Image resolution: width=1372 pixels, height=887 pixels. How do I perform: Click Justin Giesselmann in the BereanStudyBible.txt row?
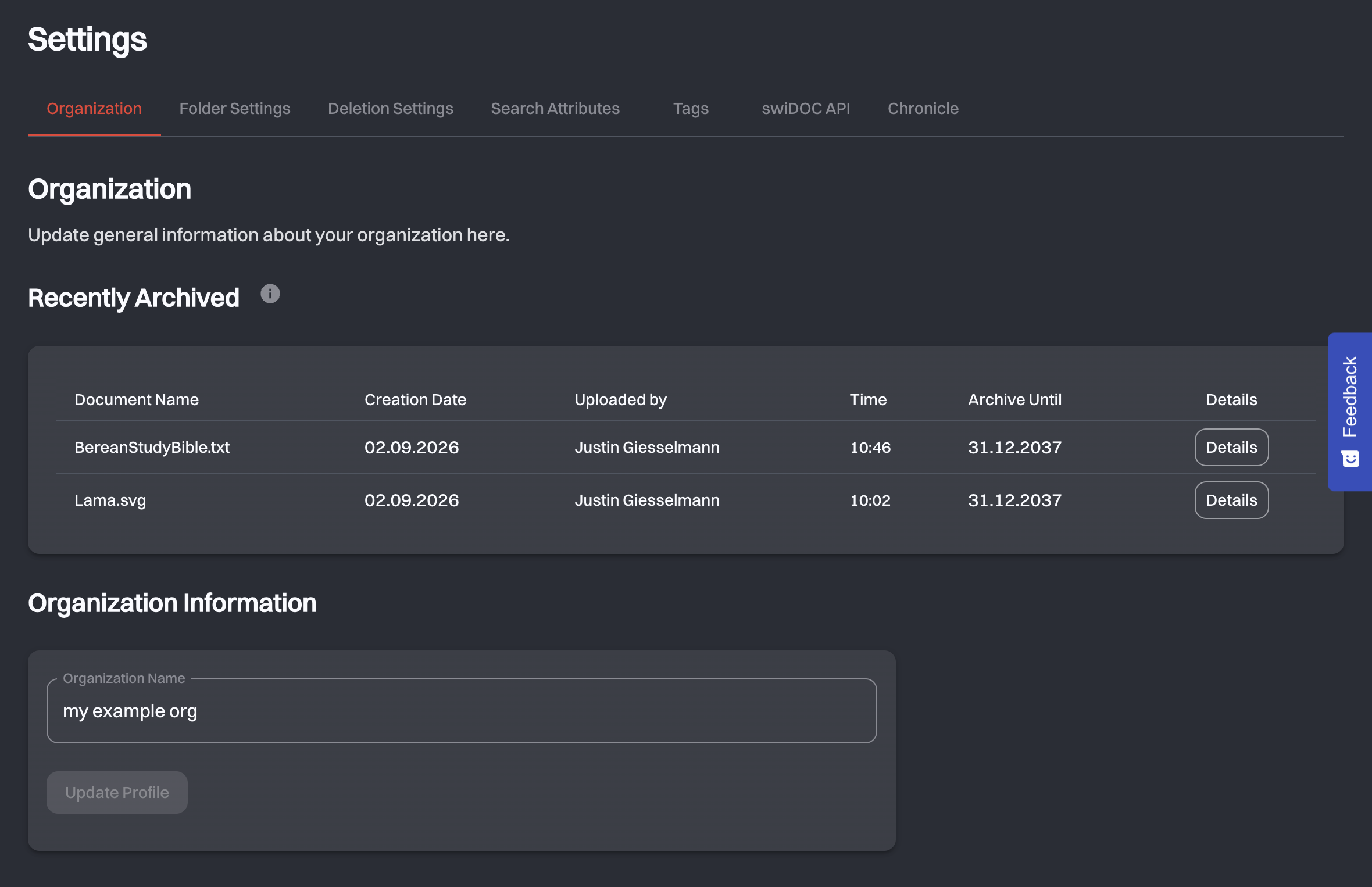pos(647,448)
